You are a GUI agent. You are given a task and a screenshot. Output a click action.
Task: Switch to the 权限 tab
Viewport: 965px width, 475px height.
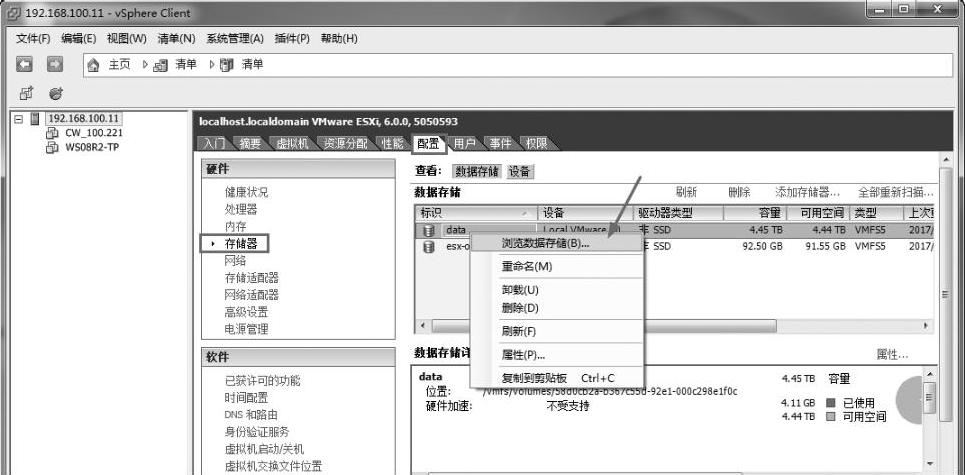tap(537, 143)
